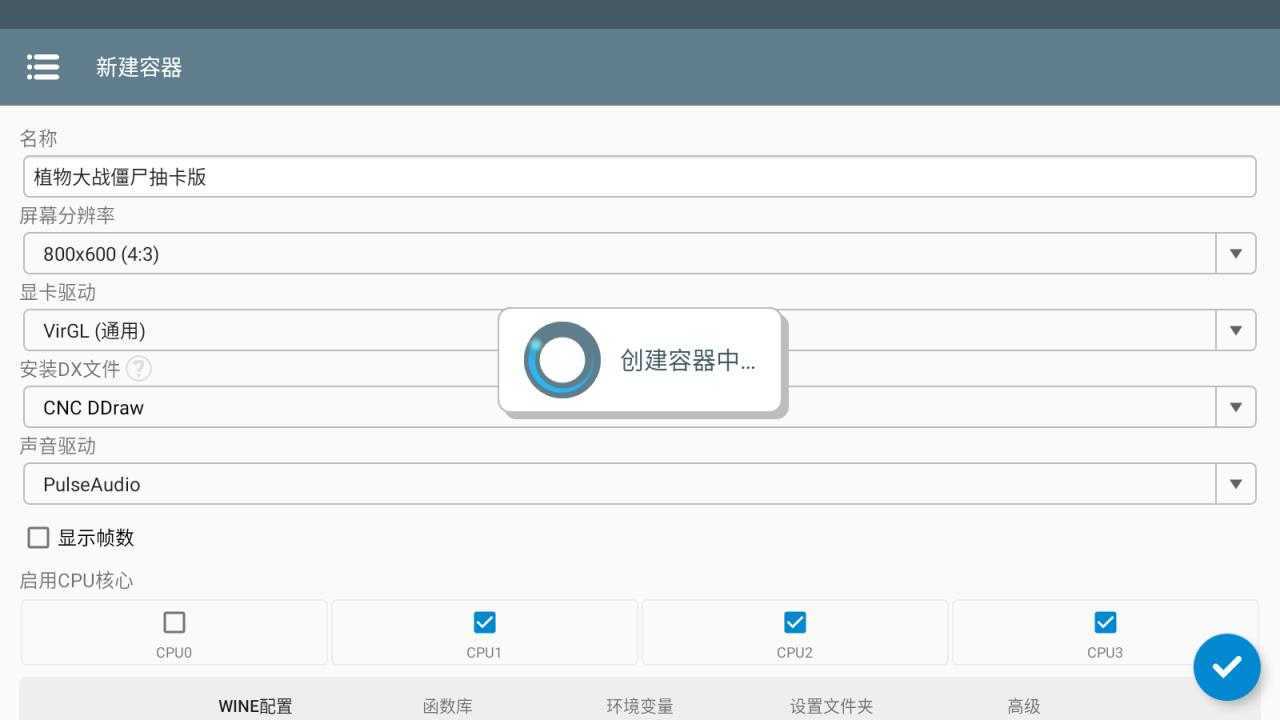Disable the CPU3 core checkbox
Viewport: 1280px width, 720px height.
(1105, 623)
